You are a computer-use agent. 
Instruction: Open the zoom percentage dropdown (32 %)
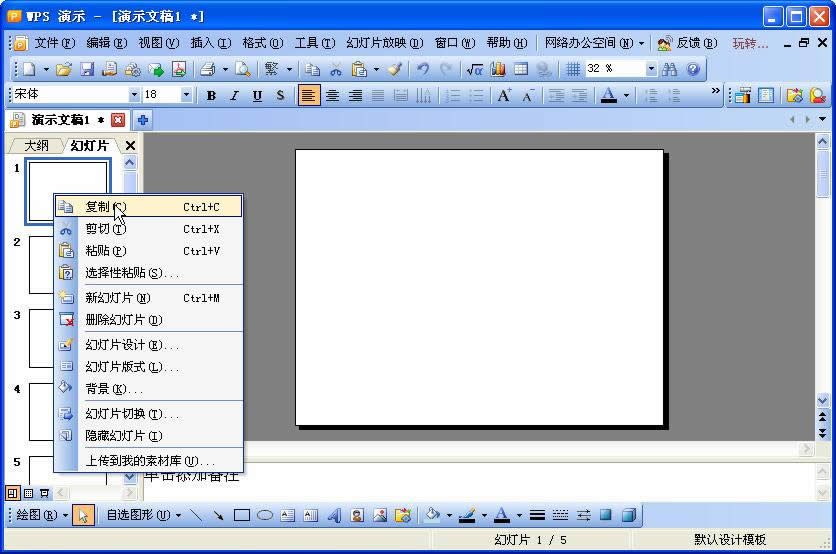pyautogui.click(x=651, y=69)
